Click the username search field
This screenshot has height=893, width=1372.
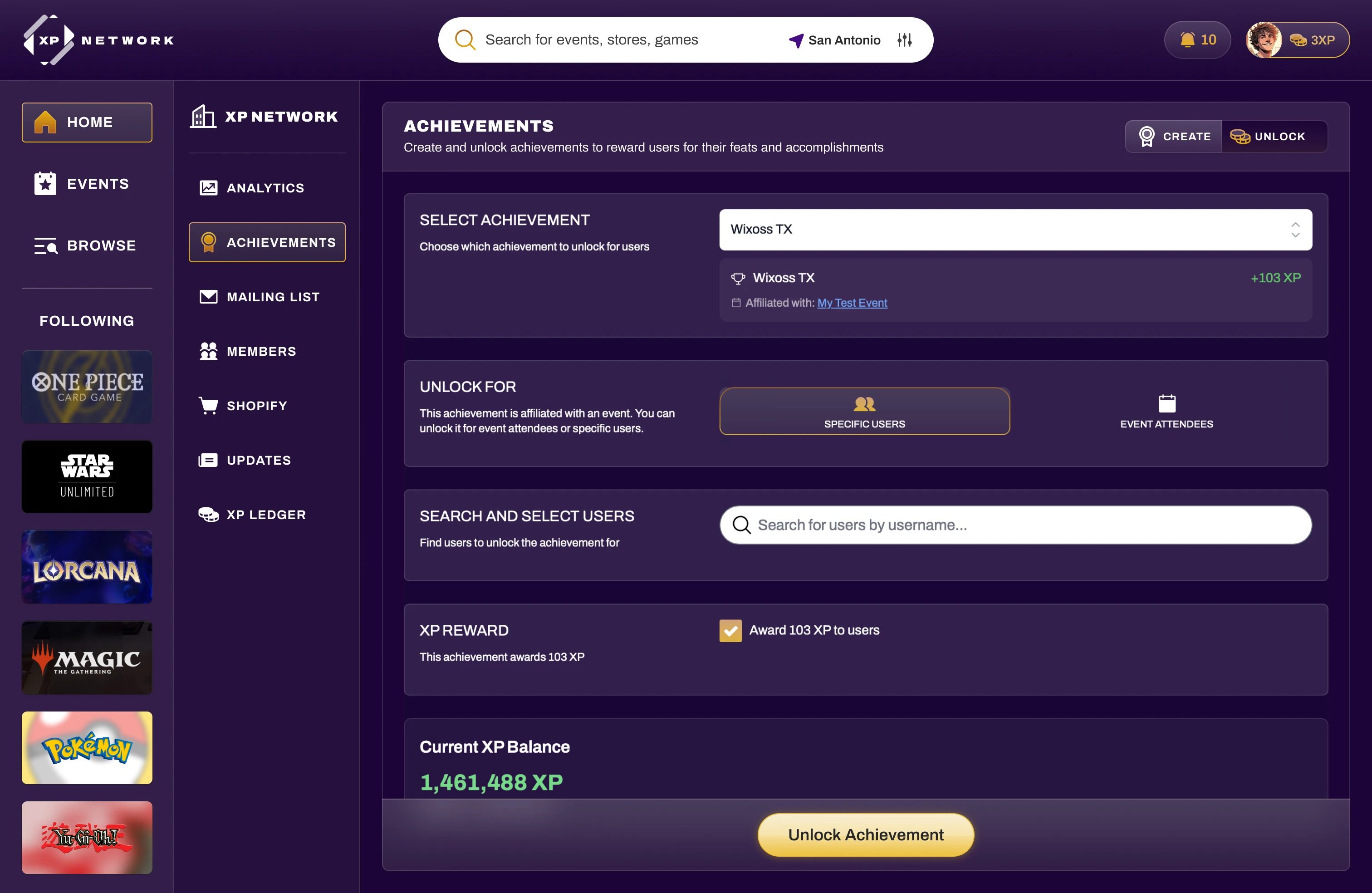coord(1015,525)
